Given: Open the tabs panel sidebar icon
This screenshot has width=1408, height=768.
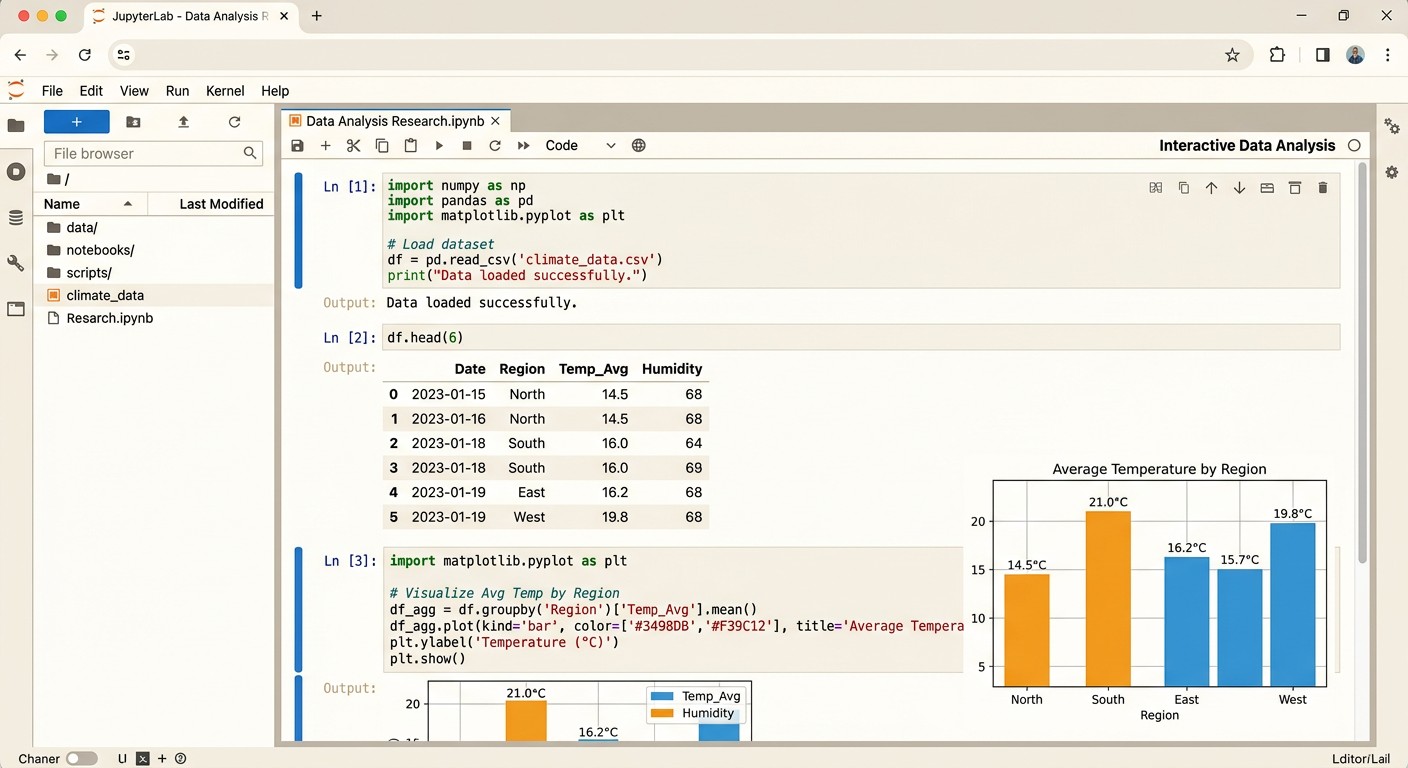Looking at the screenshot, I should coord(16,309).
